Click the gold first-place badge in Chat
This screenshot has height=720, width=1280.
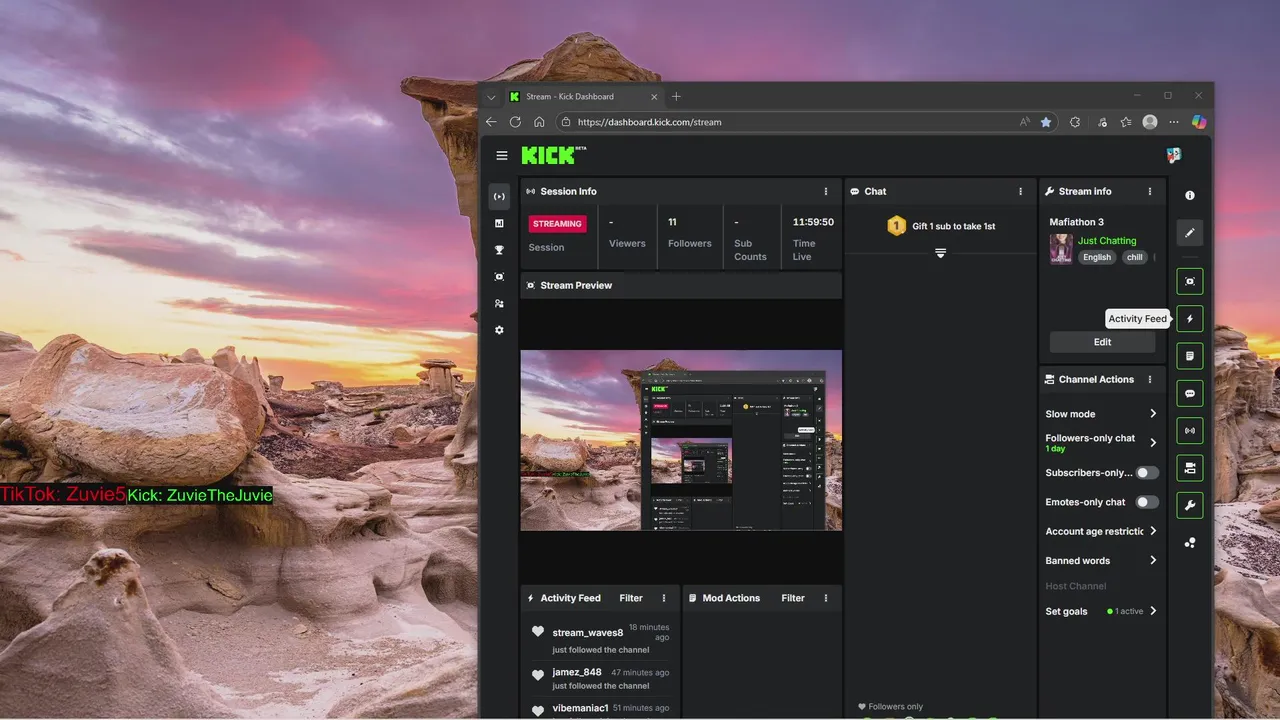897,226
